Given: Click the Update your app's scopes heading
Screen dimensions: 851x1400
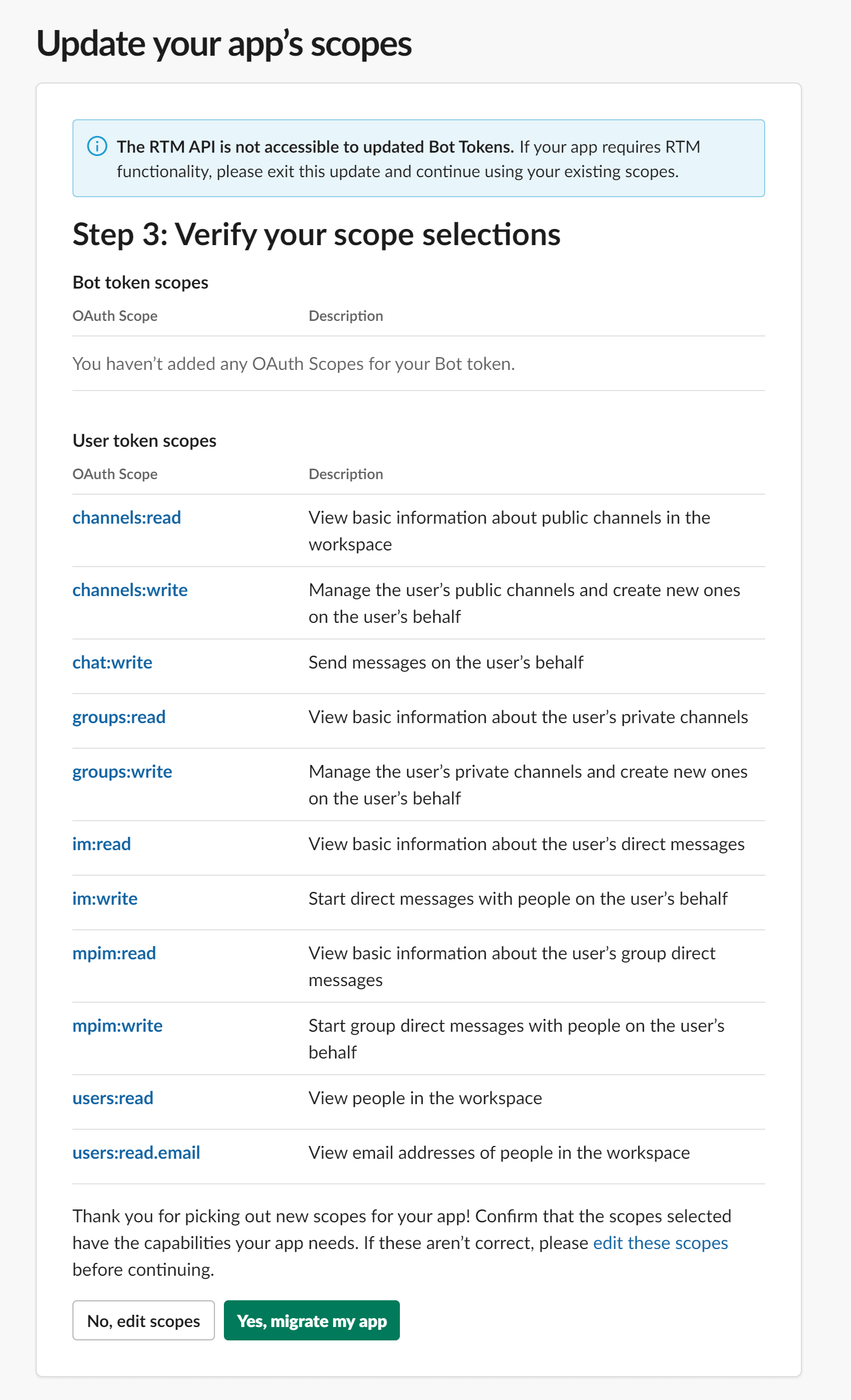Looking at the screenshot, I should [224, 42].
